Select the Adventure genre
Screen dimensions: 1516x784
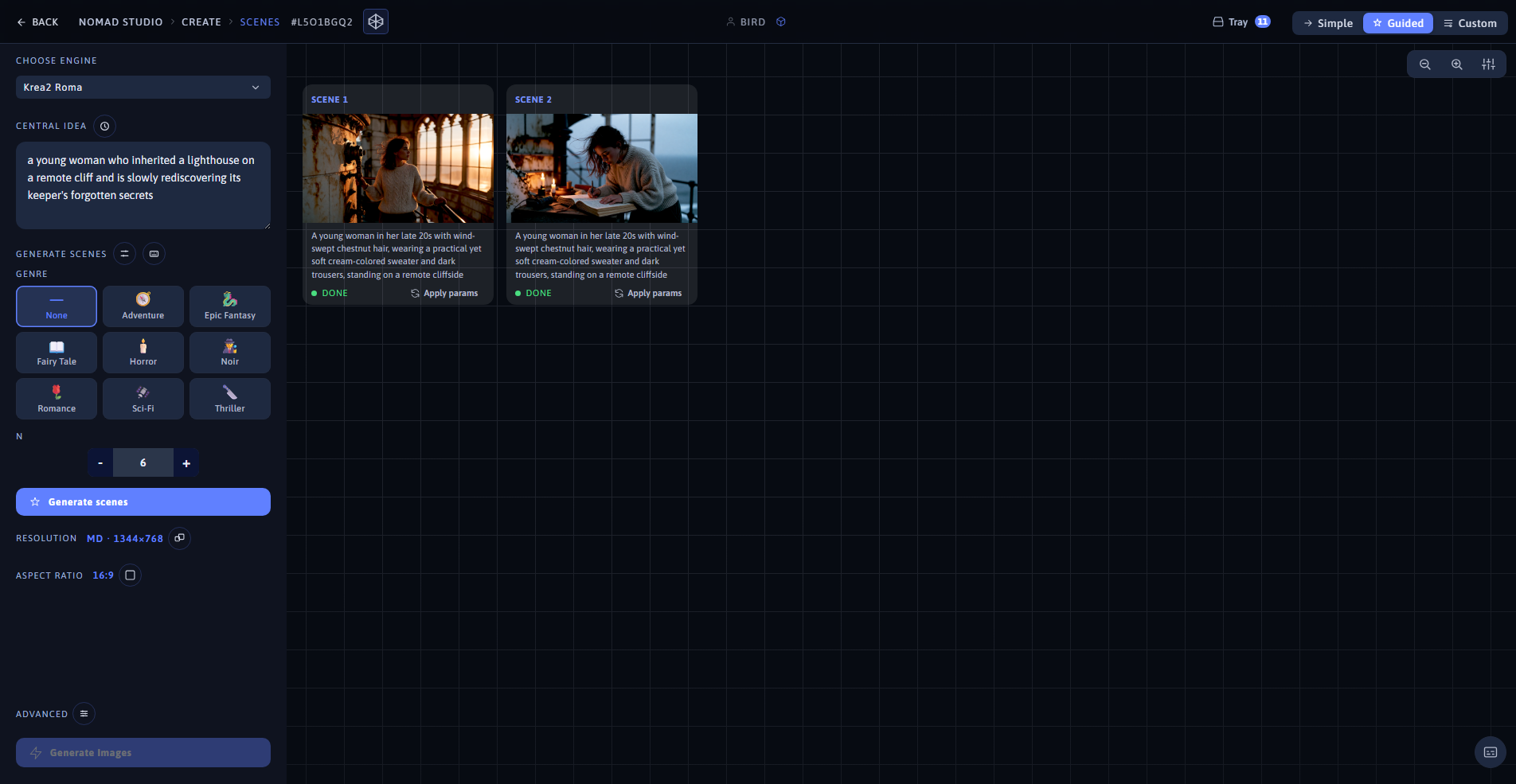[x=143, y=306]
